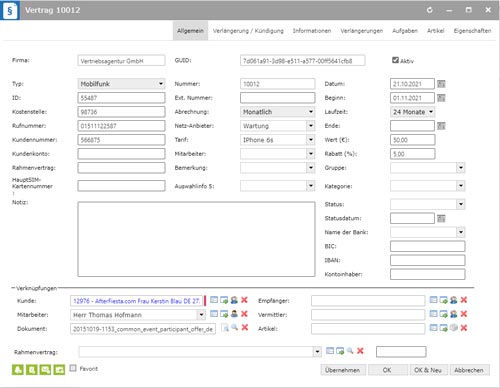
Task: Expand the Tarif iPhone 6s dropdown
Action: [311, 140]
